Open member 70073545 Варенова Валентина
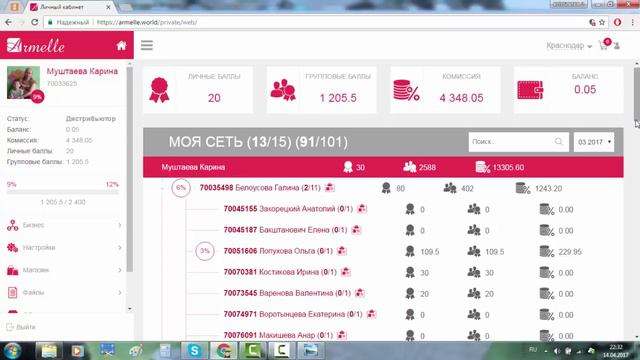 point(287,293)
